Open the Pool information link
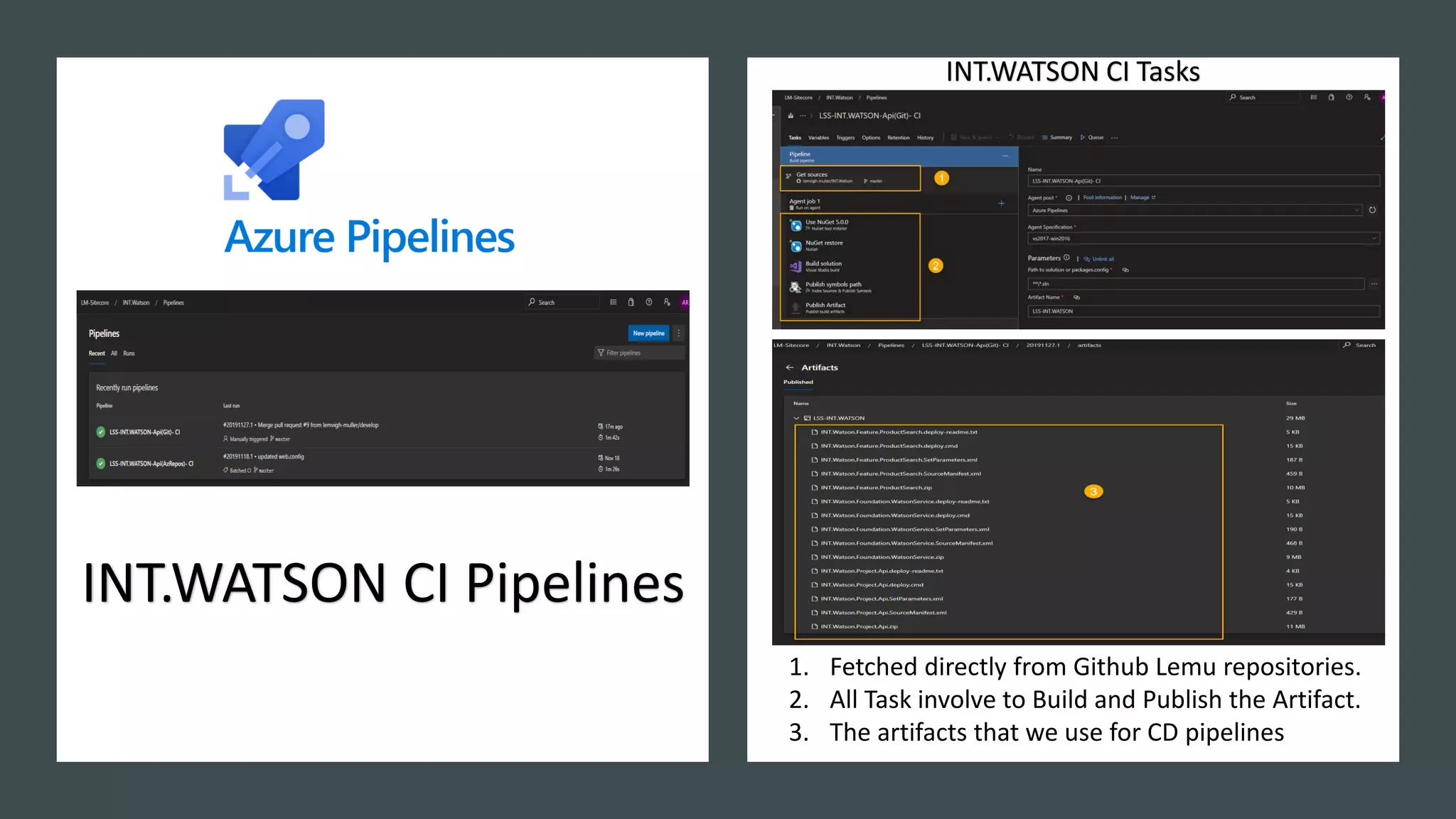This screenshot has width=1456, height=819. click(1102, 198)
